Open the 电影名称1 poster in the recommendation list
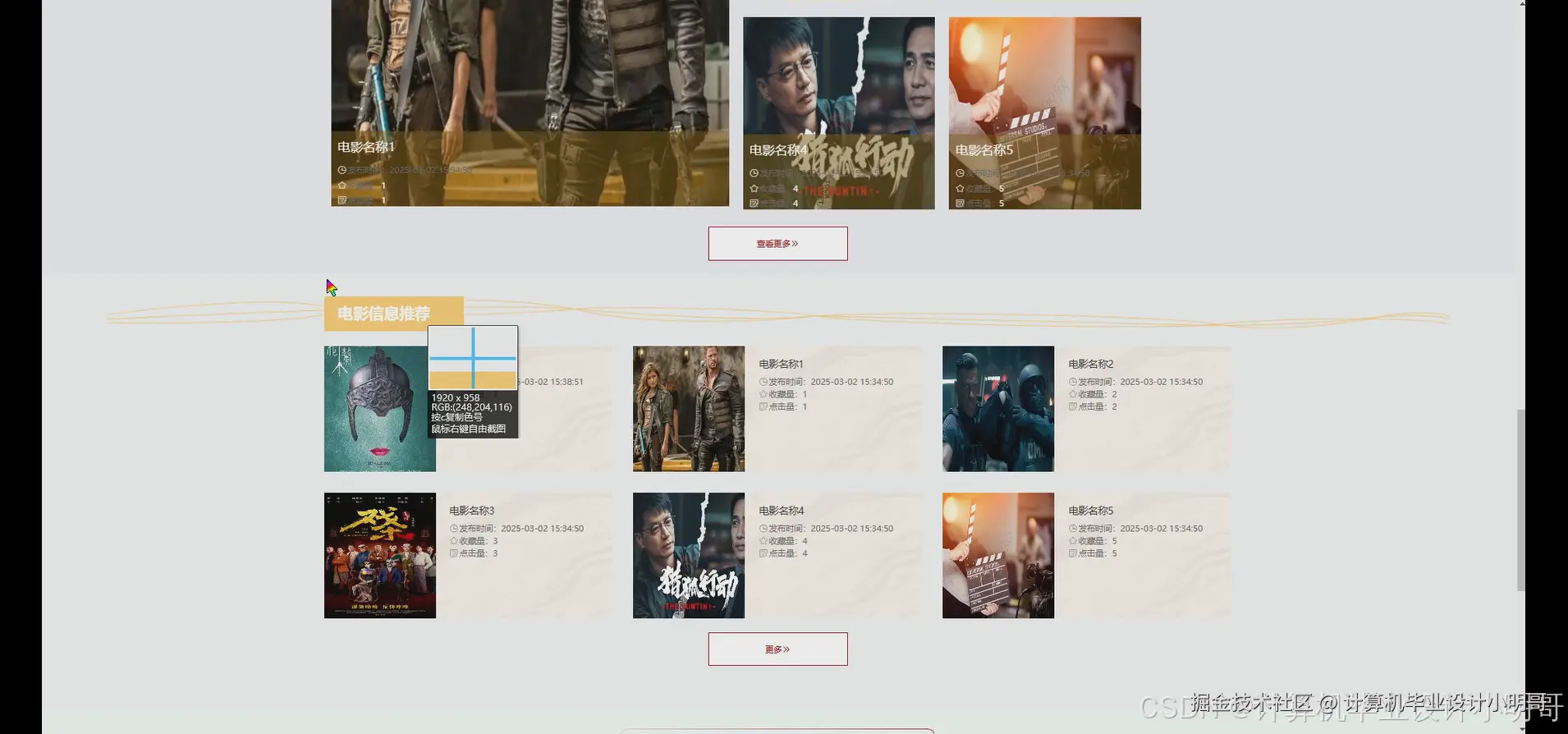 [689, 409]
